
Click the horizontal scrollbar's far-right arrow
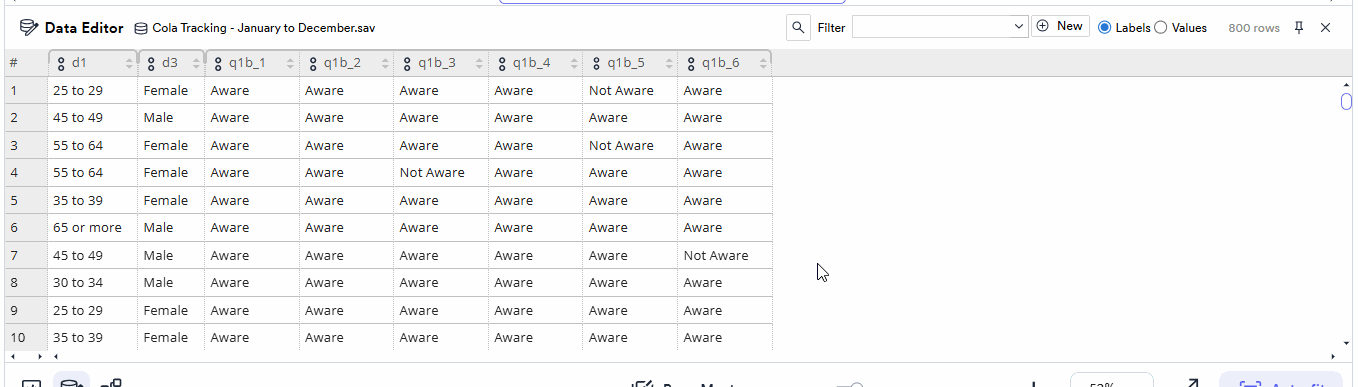tap(1334, 356)
